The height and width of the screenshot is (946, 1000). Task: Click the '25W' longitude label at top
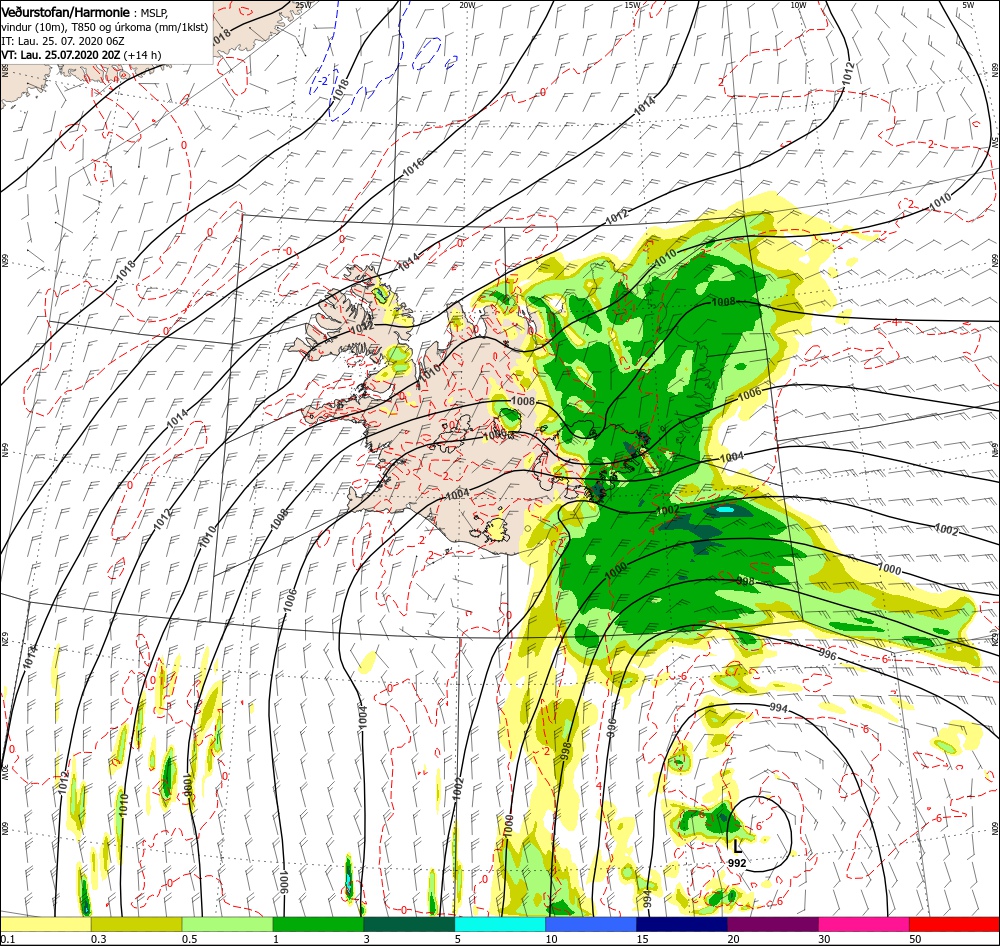point(303,5)
